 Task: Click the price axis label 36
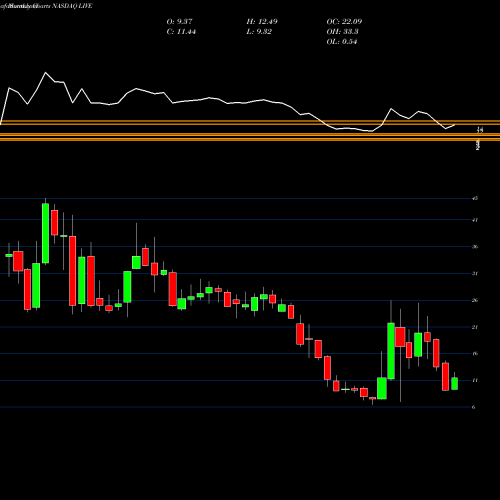pos(475,247)
